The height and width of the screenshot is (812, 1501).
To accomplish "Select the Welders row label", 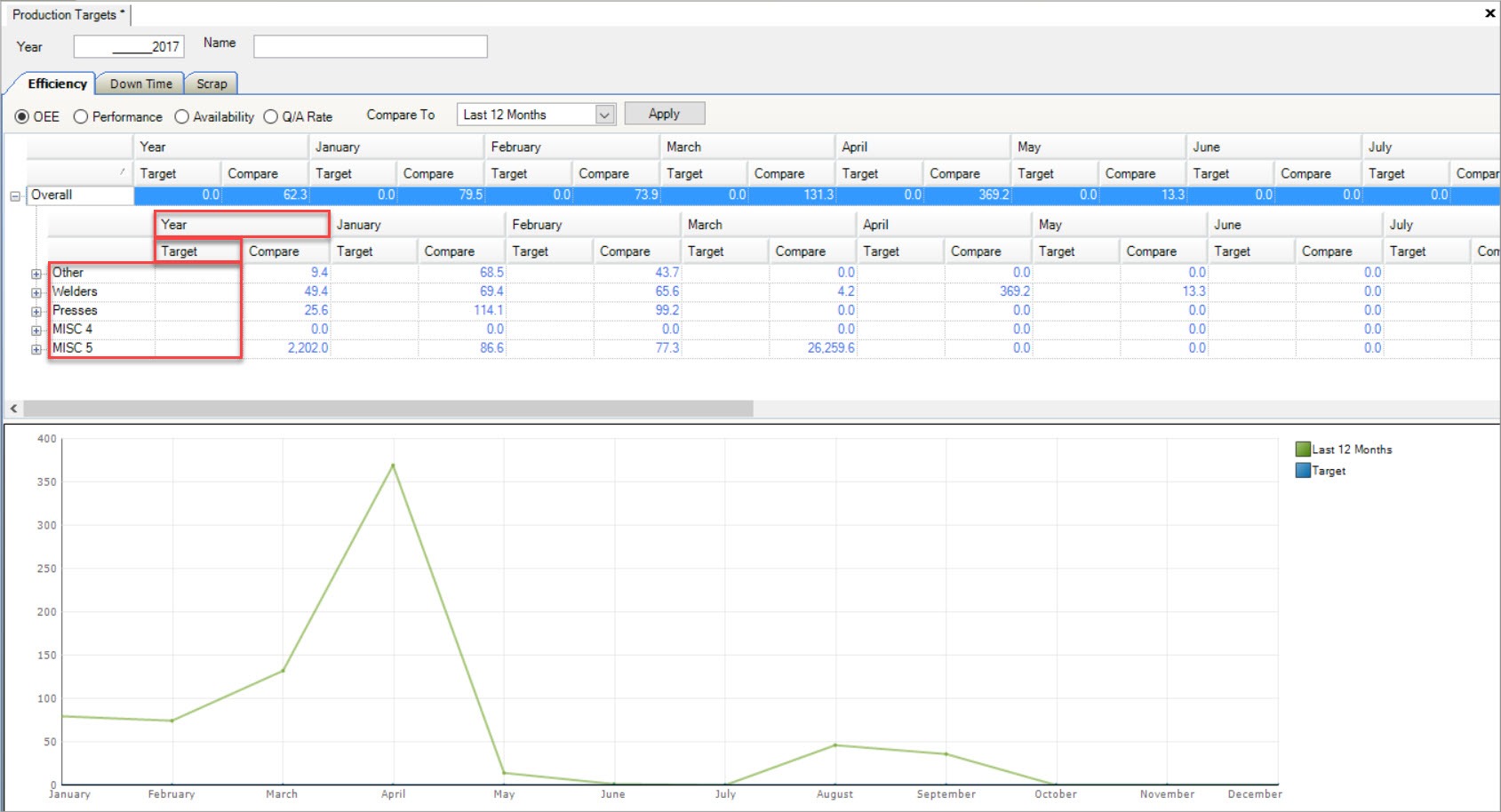I will pos(75,291).
